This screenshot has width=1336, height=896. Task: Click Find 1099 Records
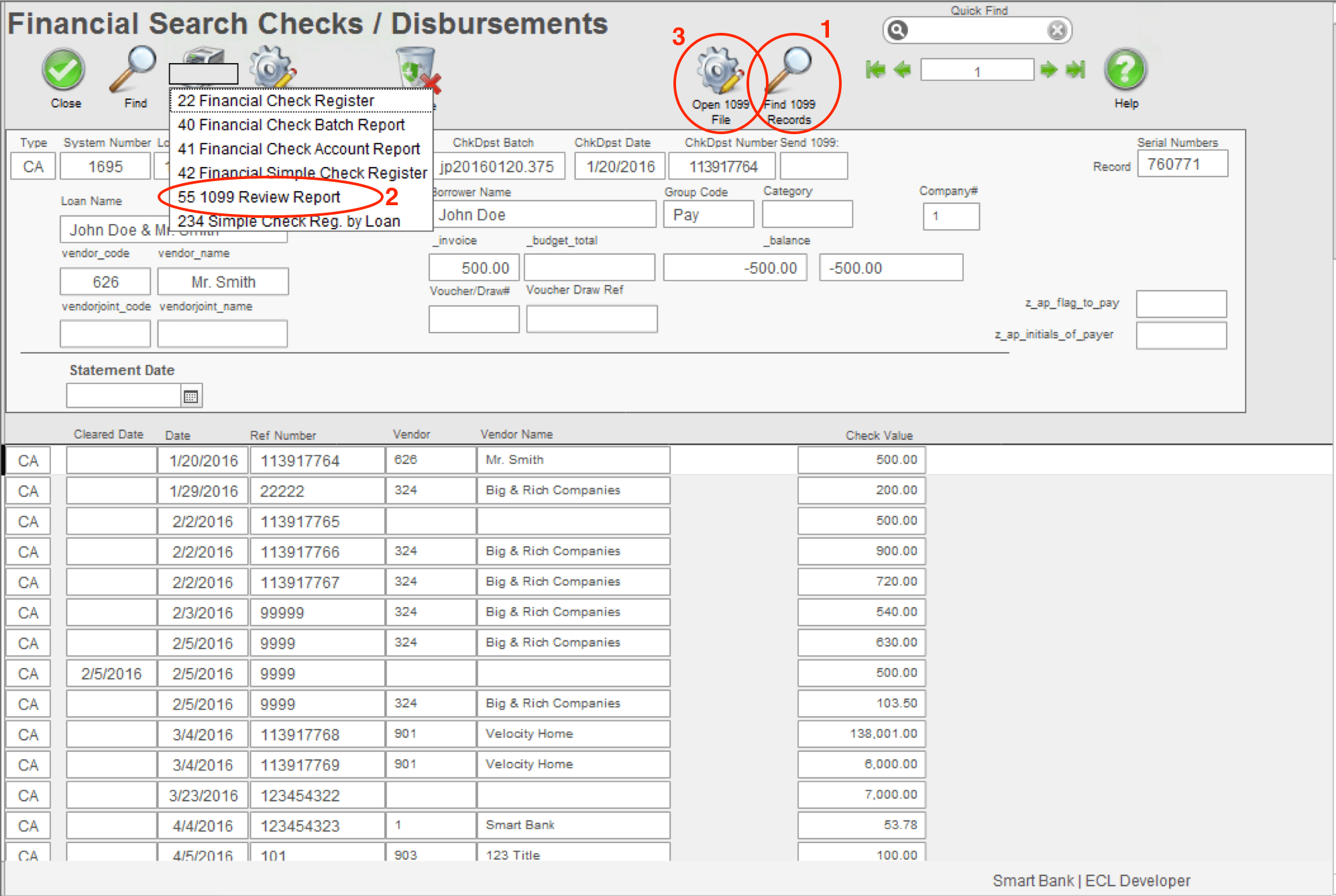point(793,67)
